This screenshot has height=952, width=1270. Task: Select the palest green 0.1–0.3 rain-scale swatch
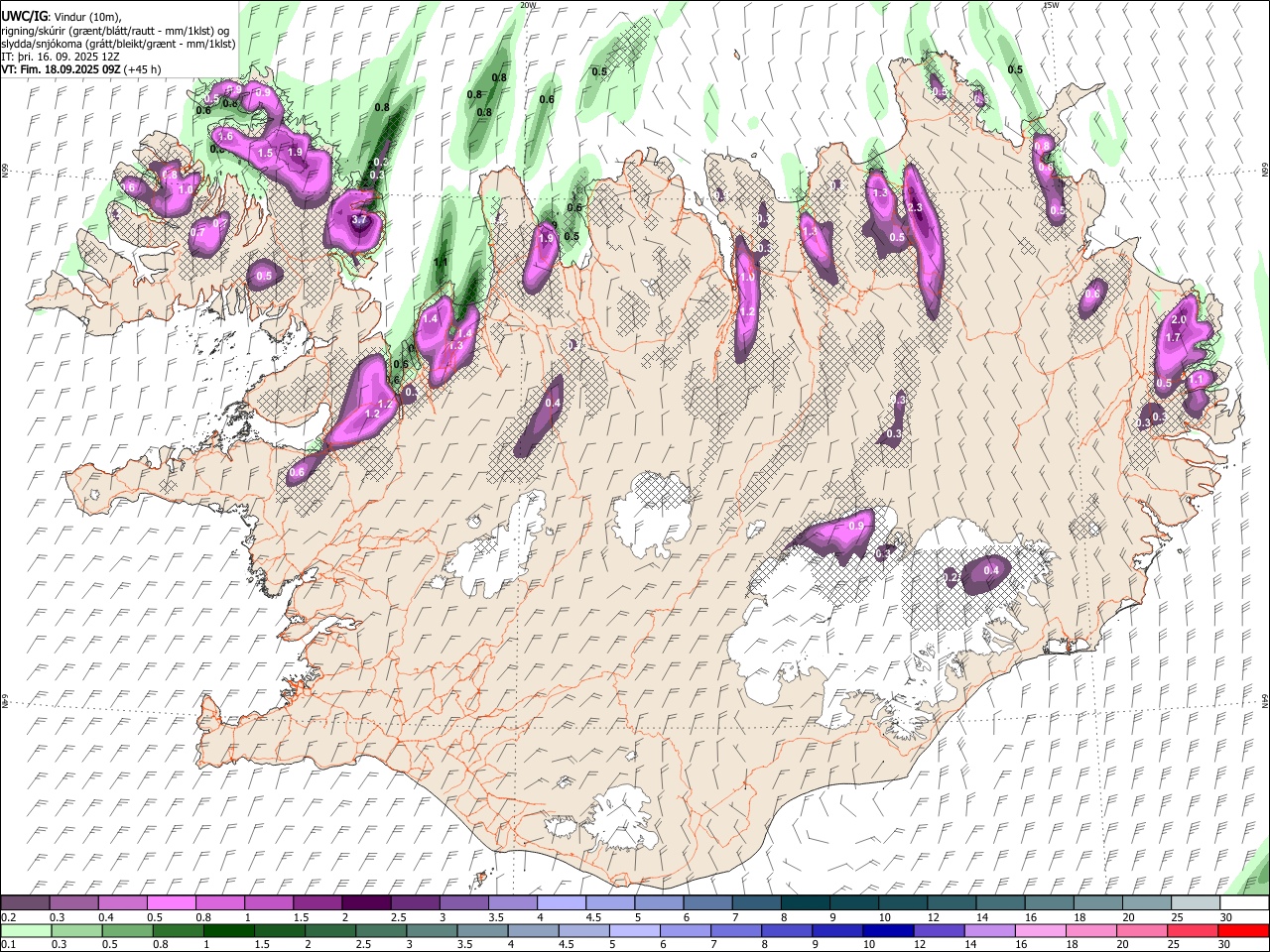(x=26, y=930)
